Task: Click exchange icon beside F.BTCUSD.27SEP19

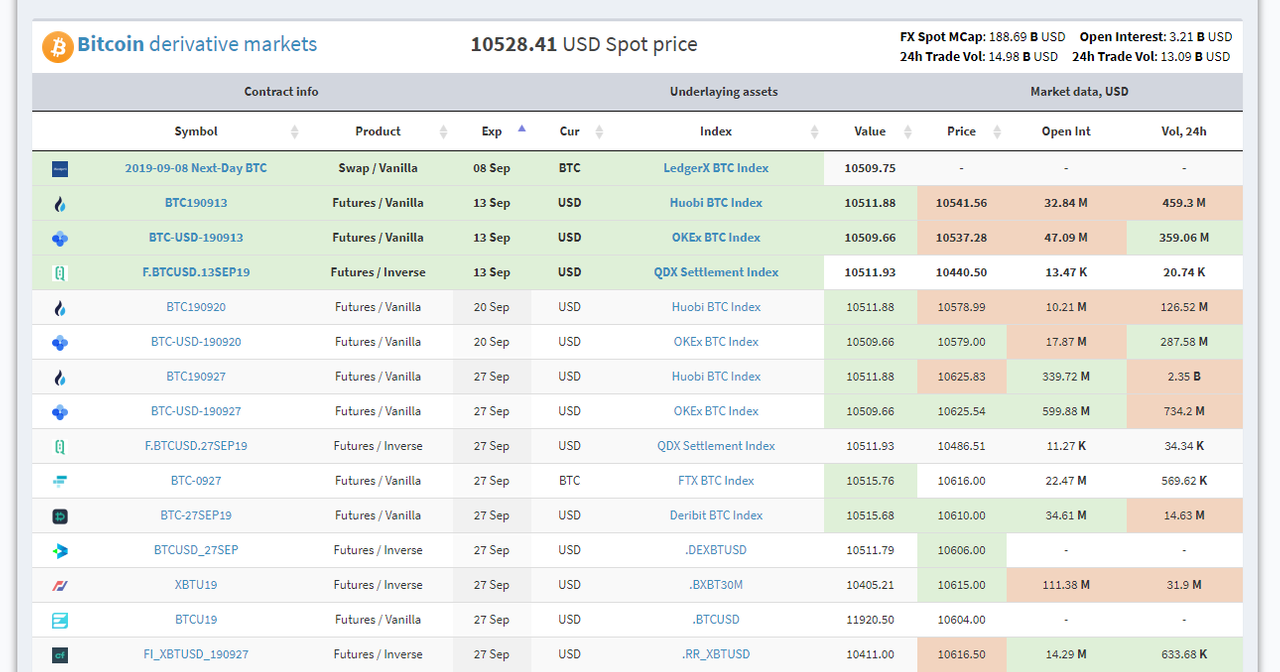Action: pos(60,447)
